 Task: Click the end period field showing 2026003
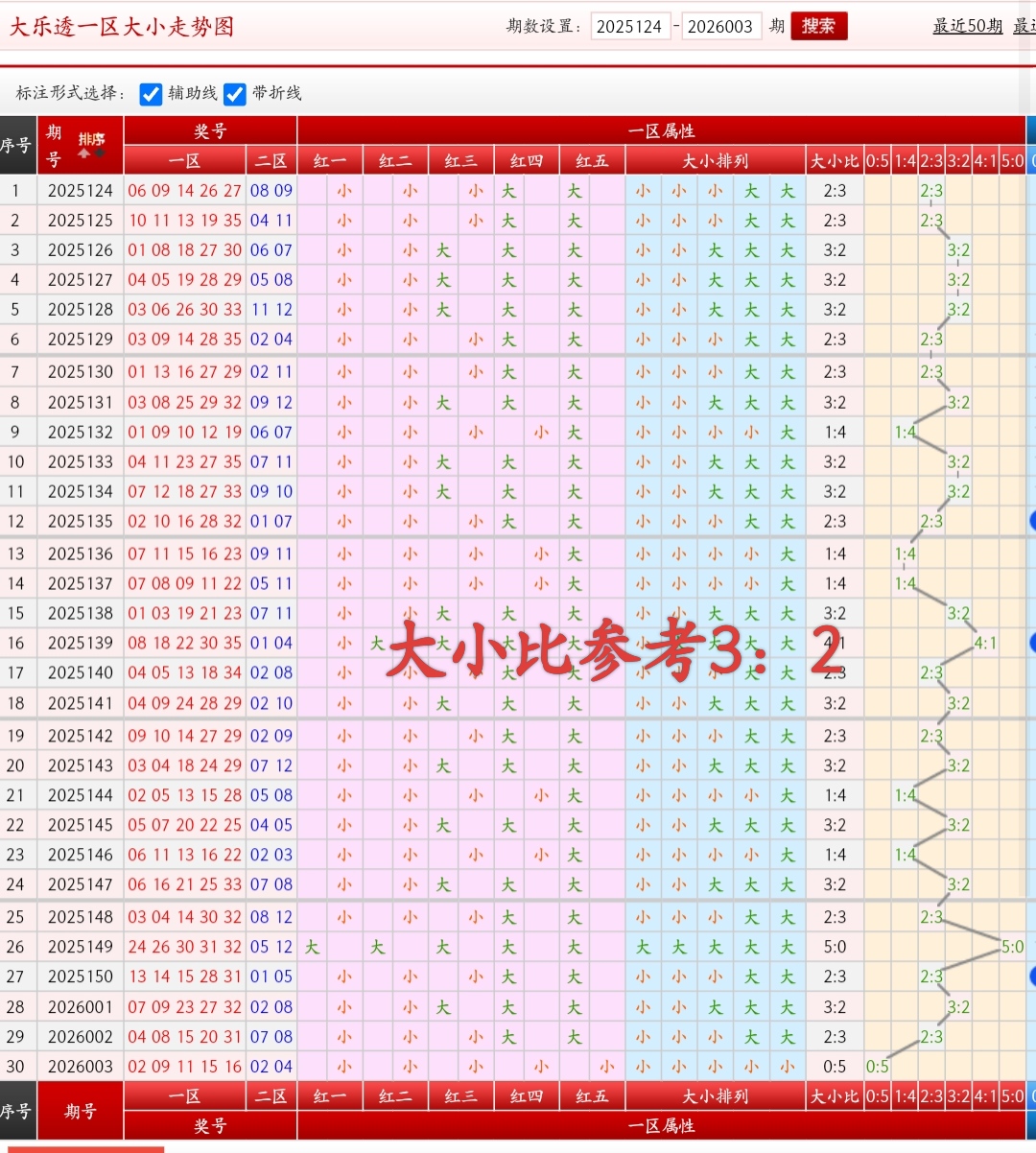point(720,27)
